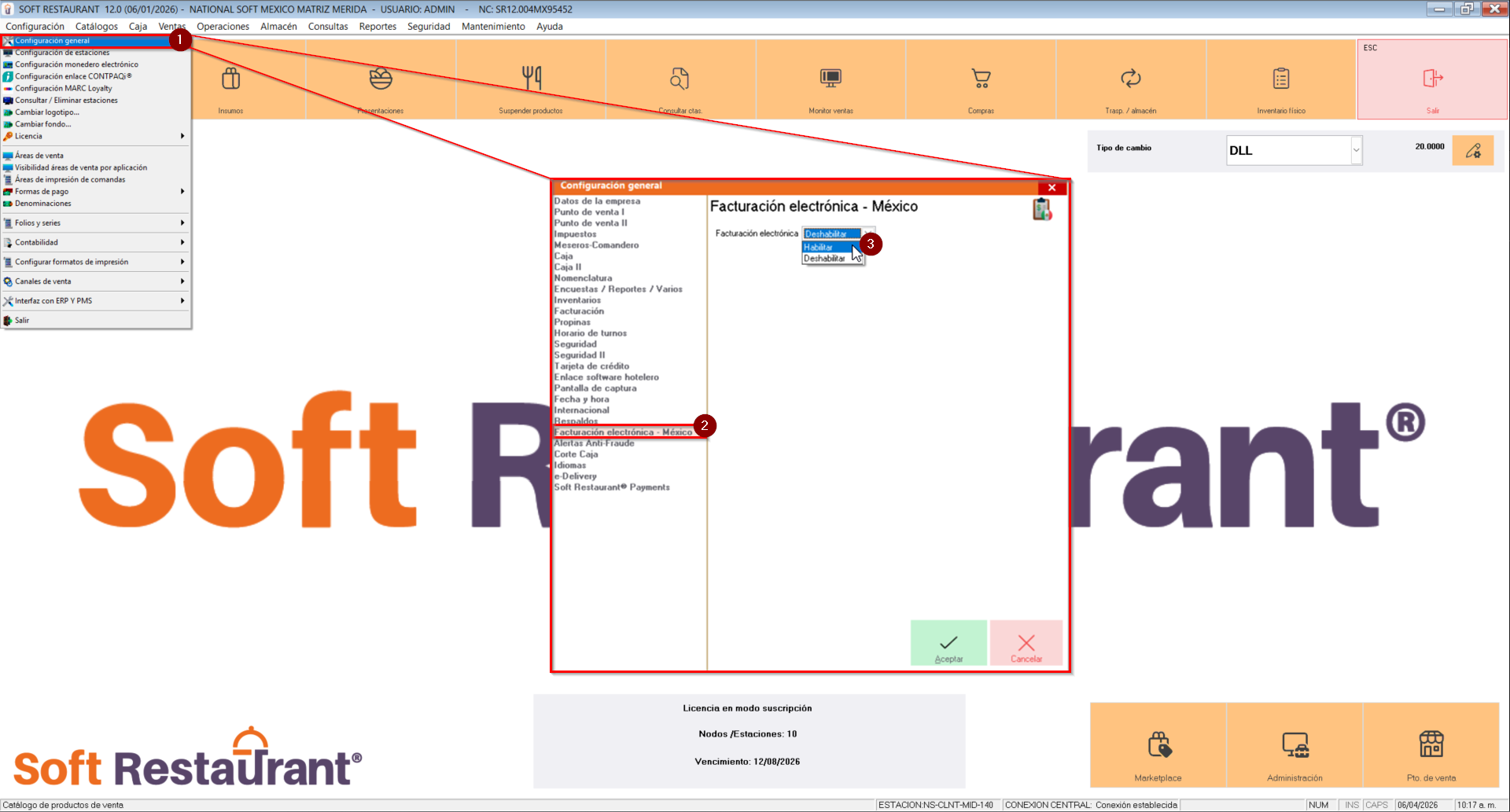The width and height of the screenshot is (1510, 812).
Task: Click Cancelar in Configuración general dialog
Action: 1026,643
